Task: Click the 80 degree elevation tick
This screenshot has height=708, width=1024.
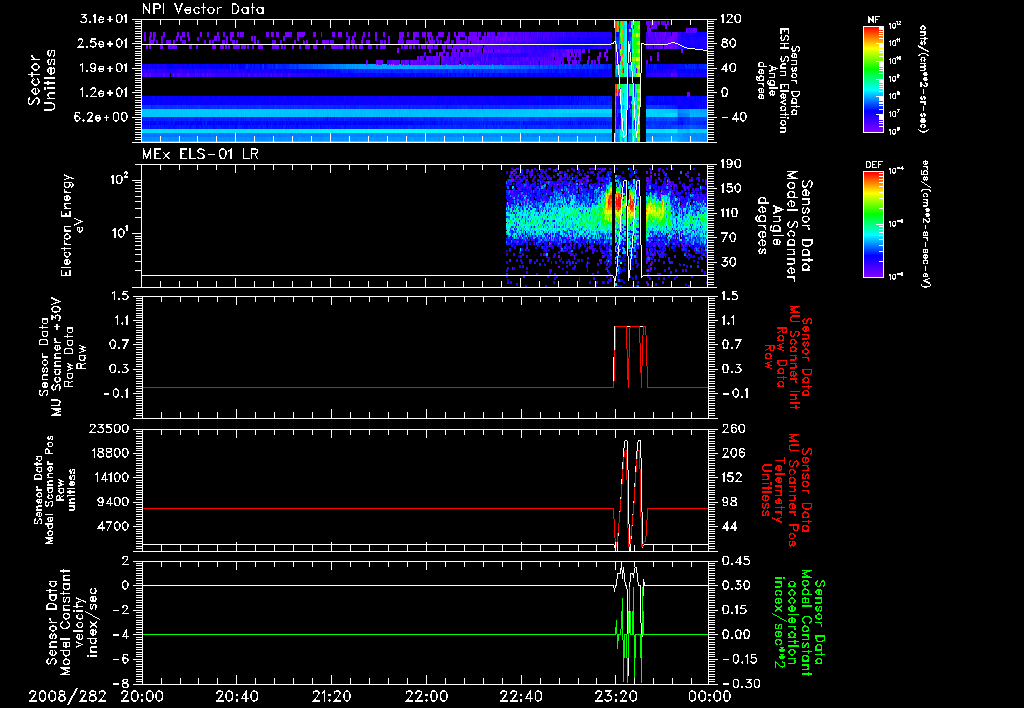Action: click(x=729, y=43)
